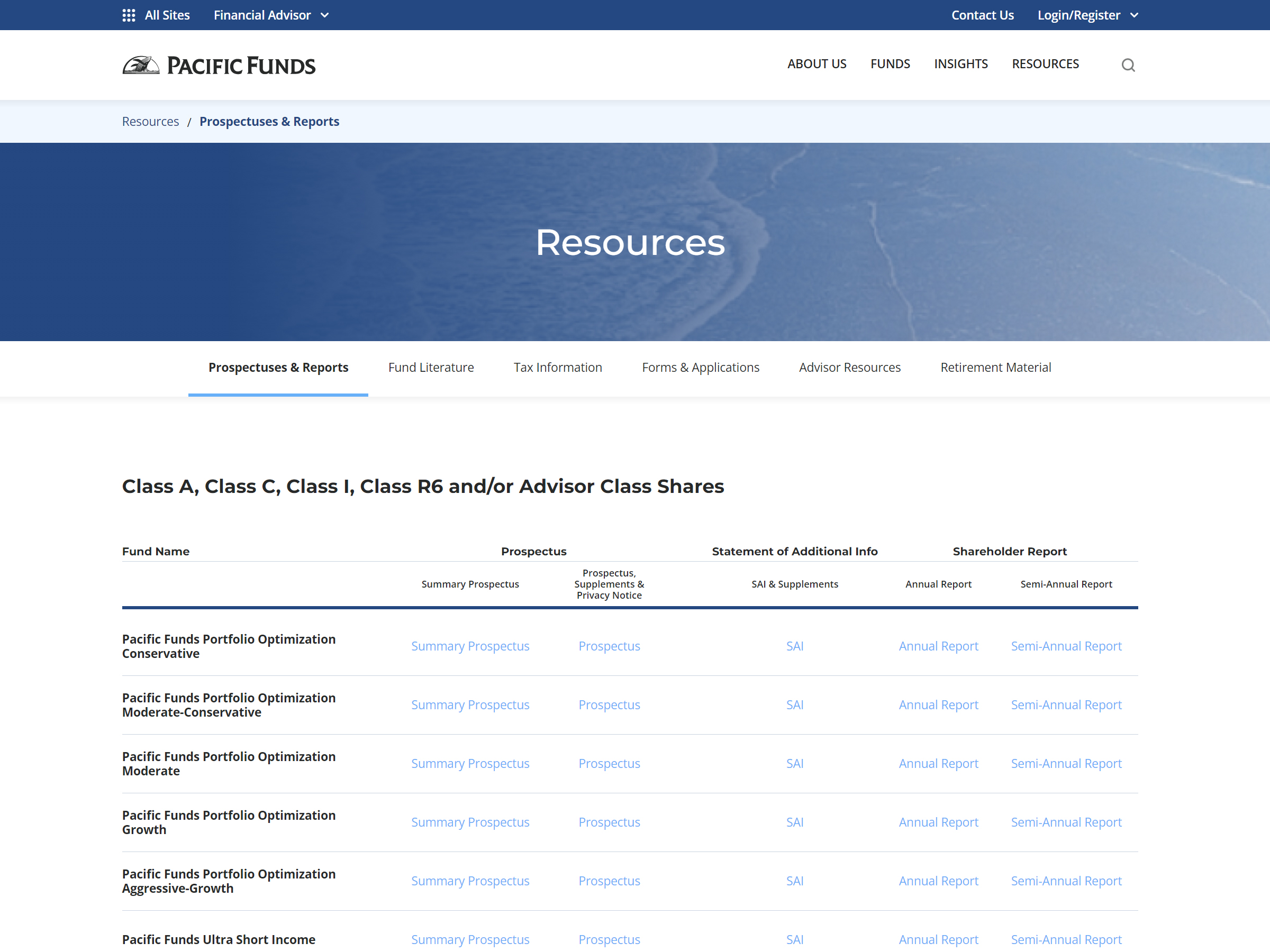Switch to Fund Literature tab

click(x=431, y=367)
